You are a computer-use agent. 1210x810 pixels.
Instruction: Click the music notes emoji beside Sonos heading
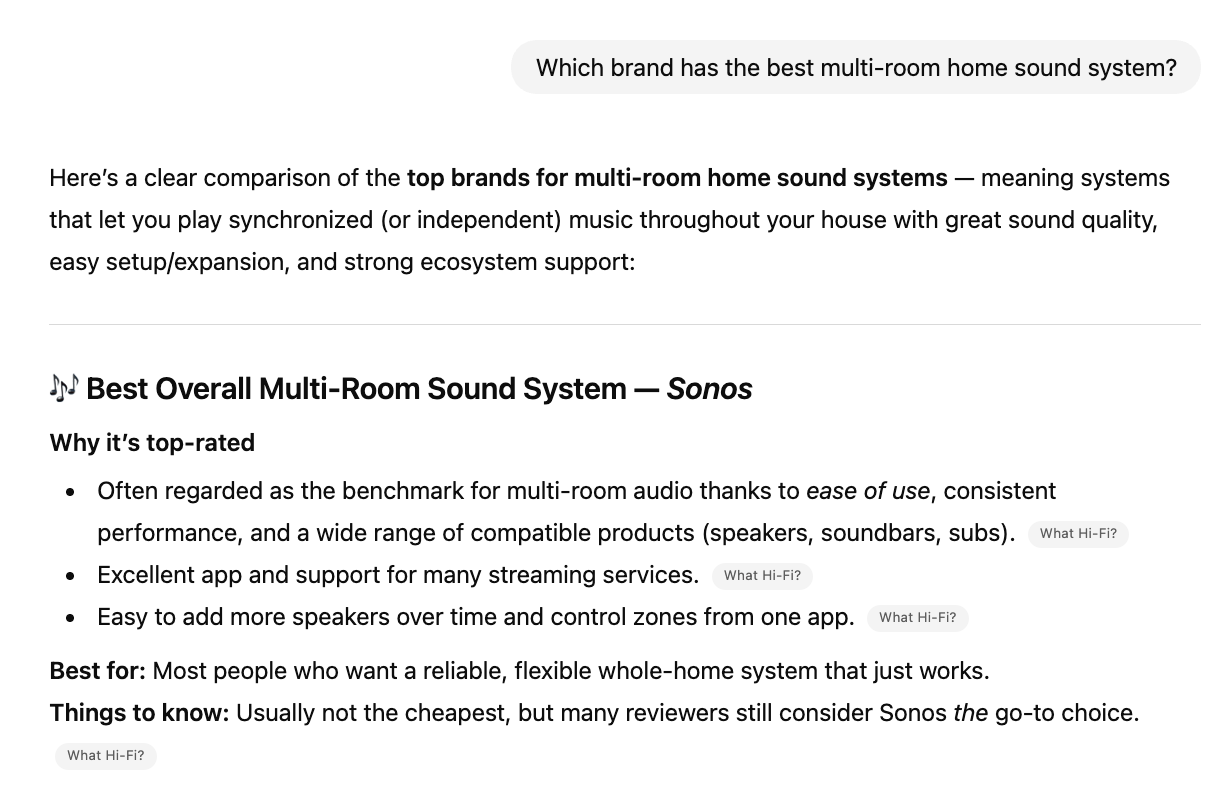(63, 388)
